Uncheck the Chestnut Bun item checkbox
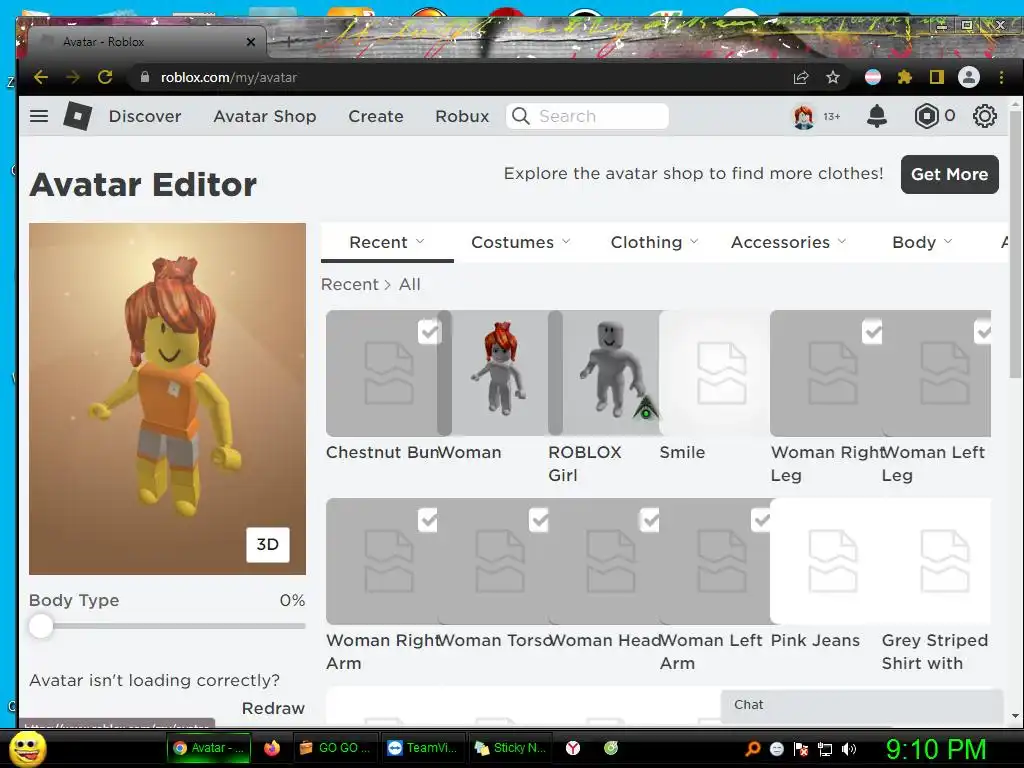 429,332
